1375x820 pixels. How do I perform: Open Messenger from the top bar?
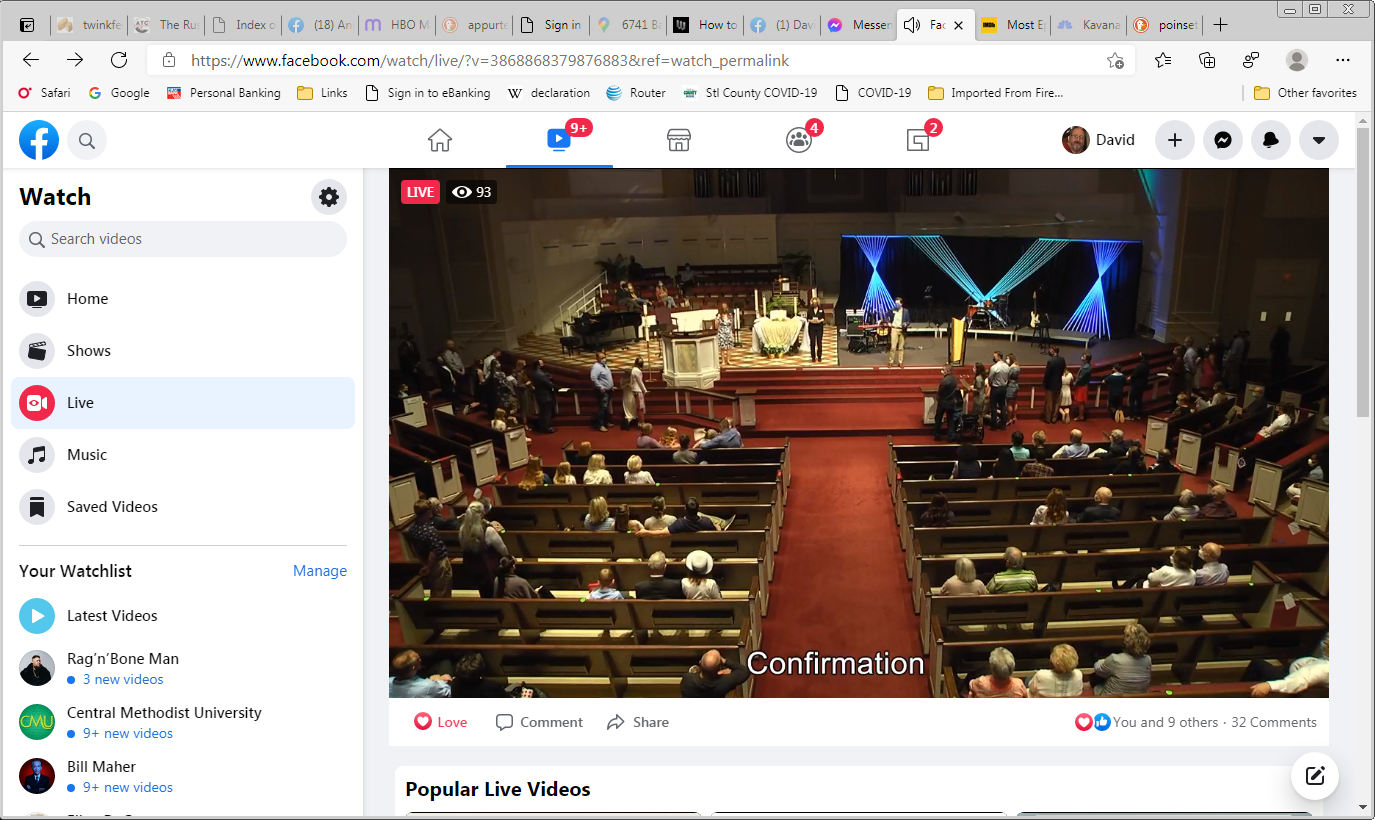1222,140
